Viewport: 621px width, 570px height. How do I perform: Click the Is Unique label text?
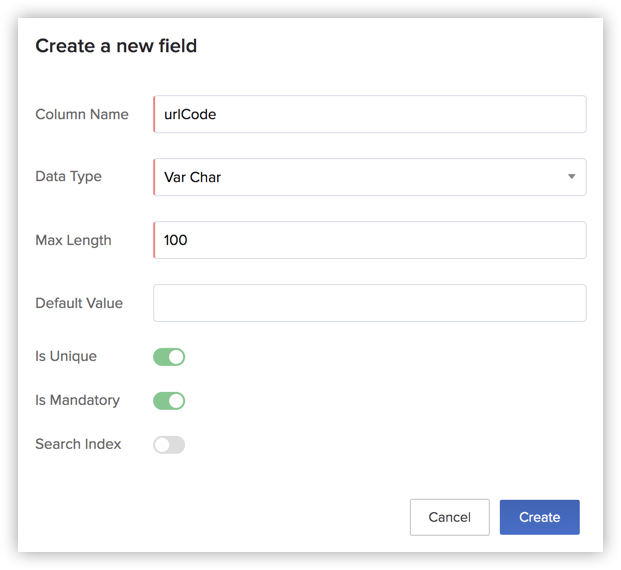click(x=66, y=356)
